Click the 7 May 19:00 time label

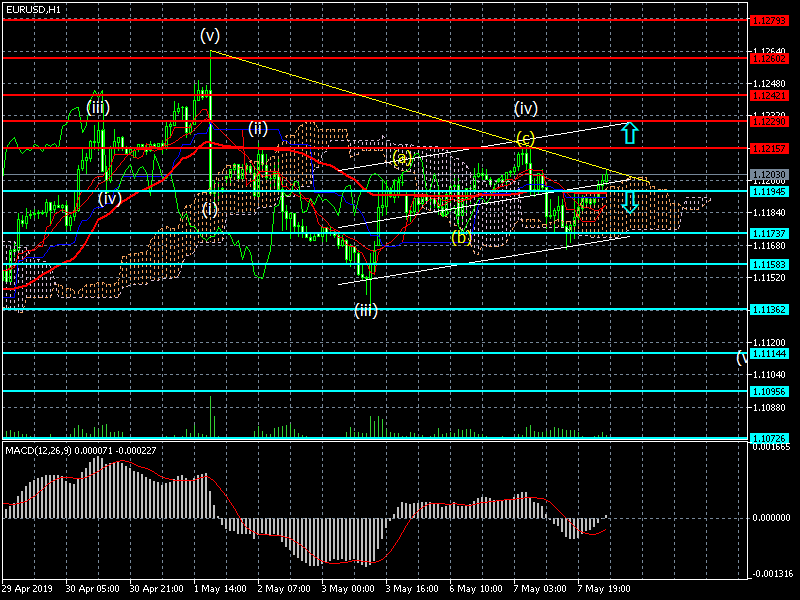click(602, 589)
